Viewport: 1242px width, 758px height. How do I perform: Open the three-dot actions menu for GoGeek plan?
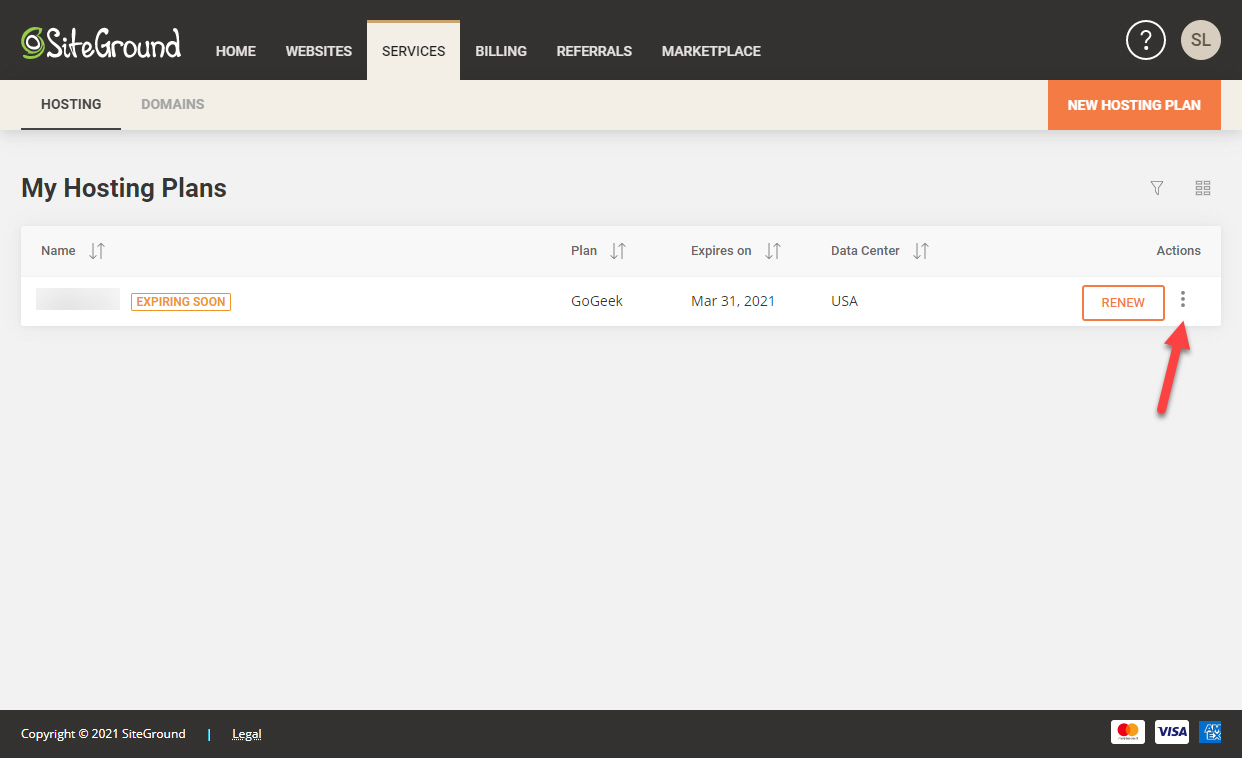[1183, 299]
